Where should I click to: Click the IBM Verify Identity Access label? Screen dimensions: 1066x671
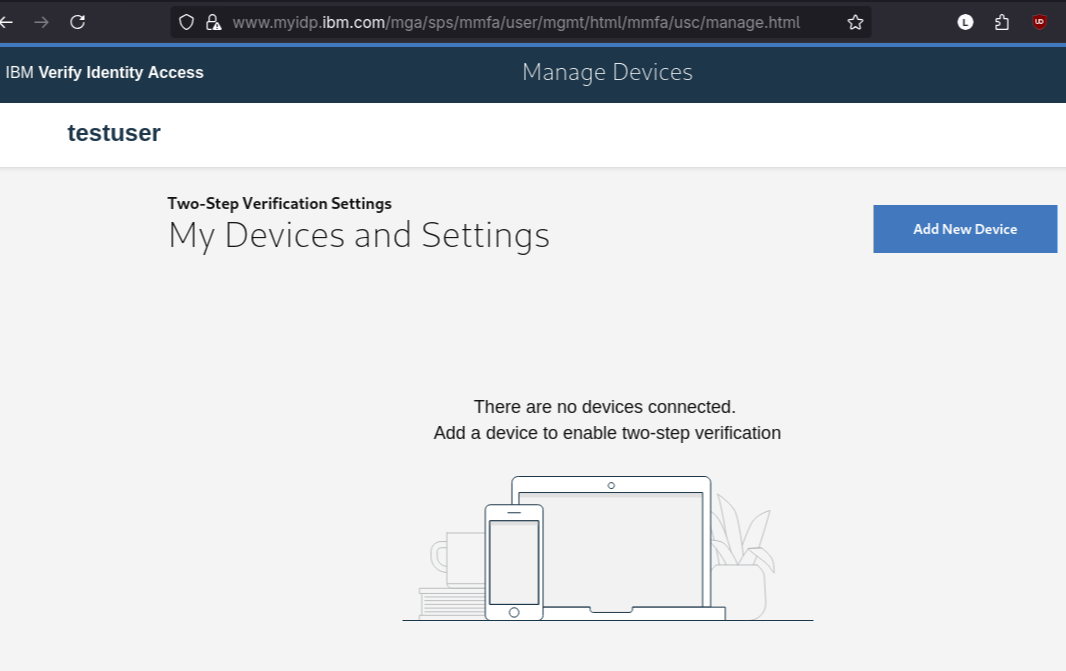pos(104,72)
